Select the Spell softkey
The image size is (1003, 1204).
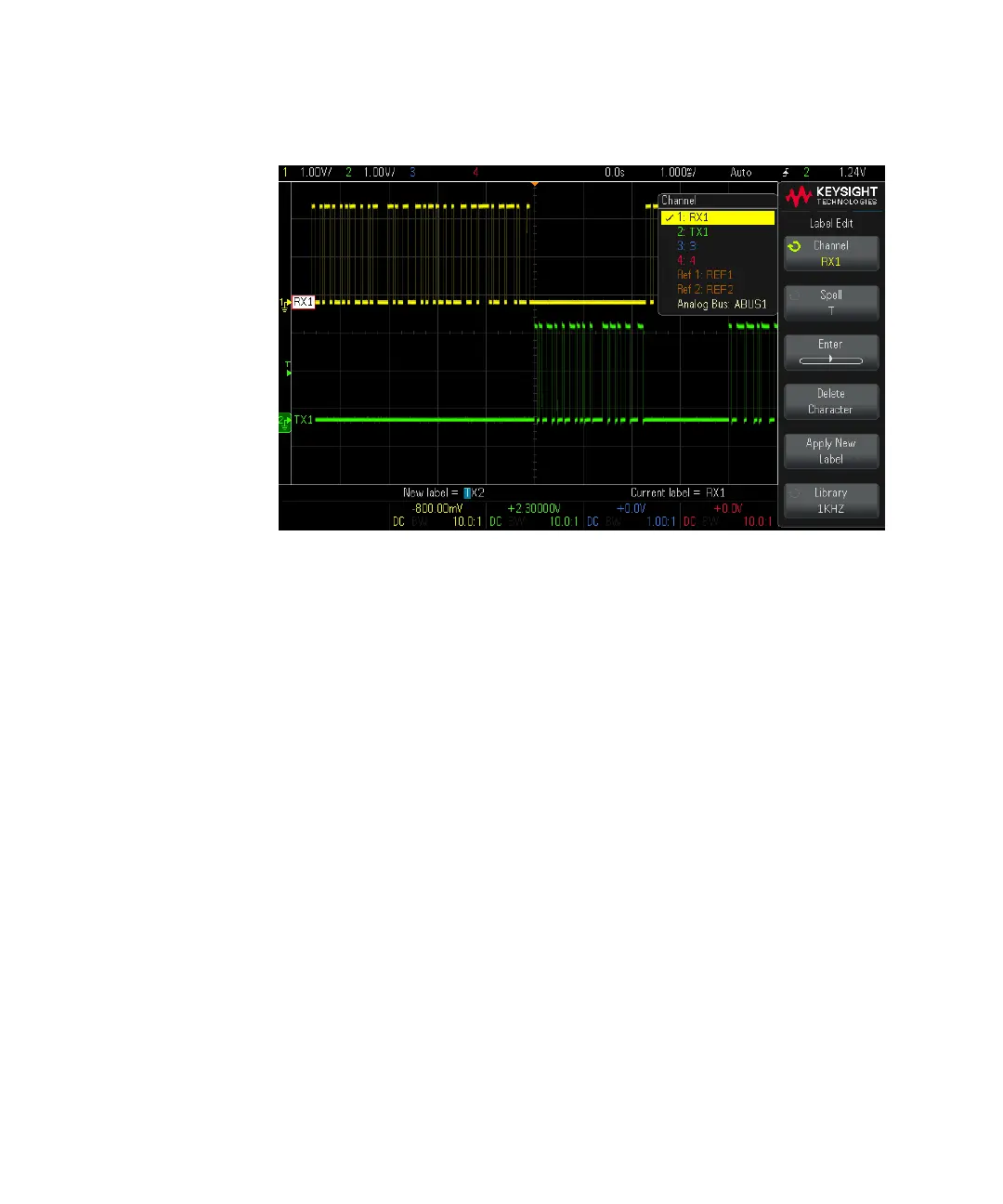tap(831, 303)
